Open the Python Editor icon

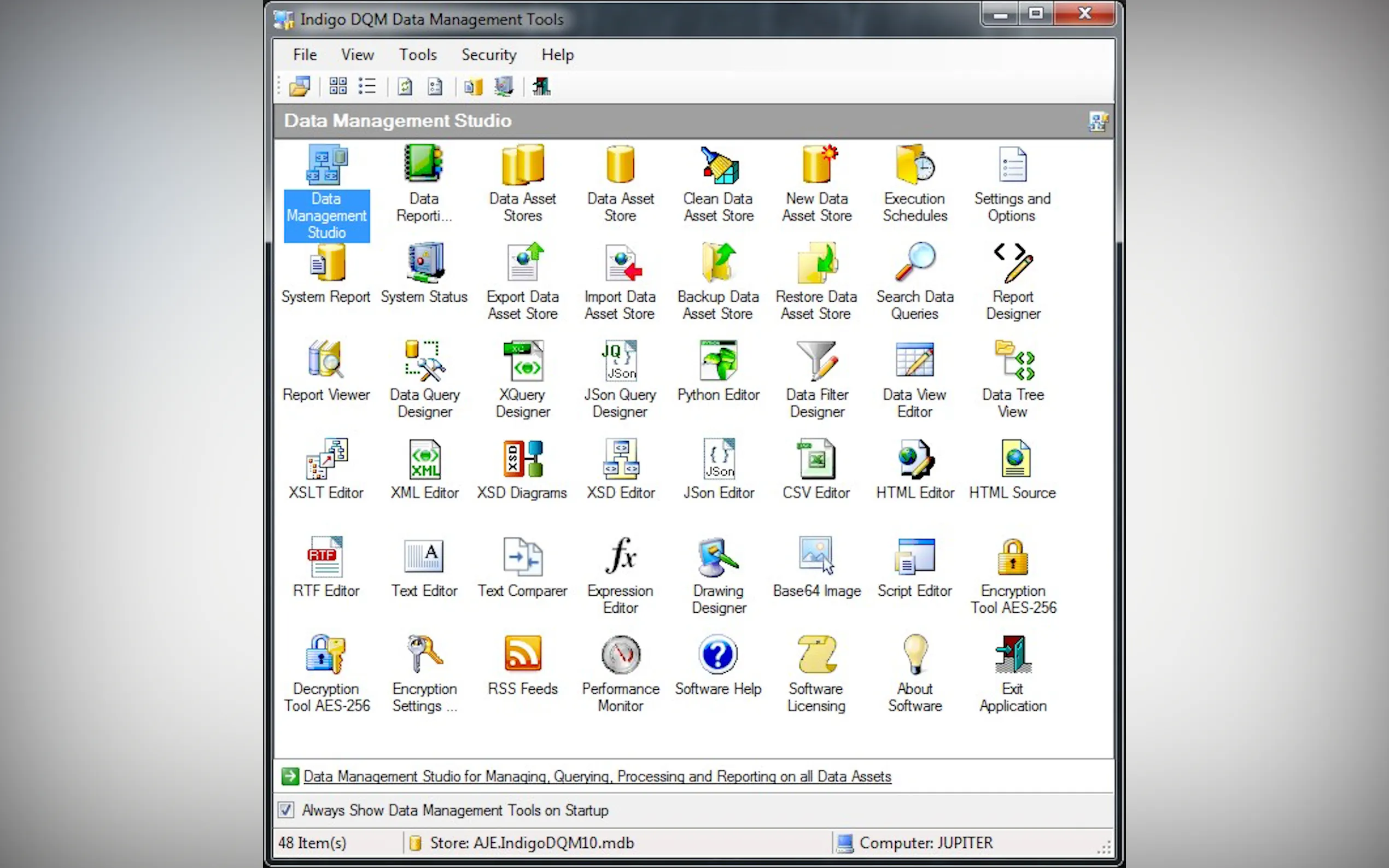[x=718, y=362]
